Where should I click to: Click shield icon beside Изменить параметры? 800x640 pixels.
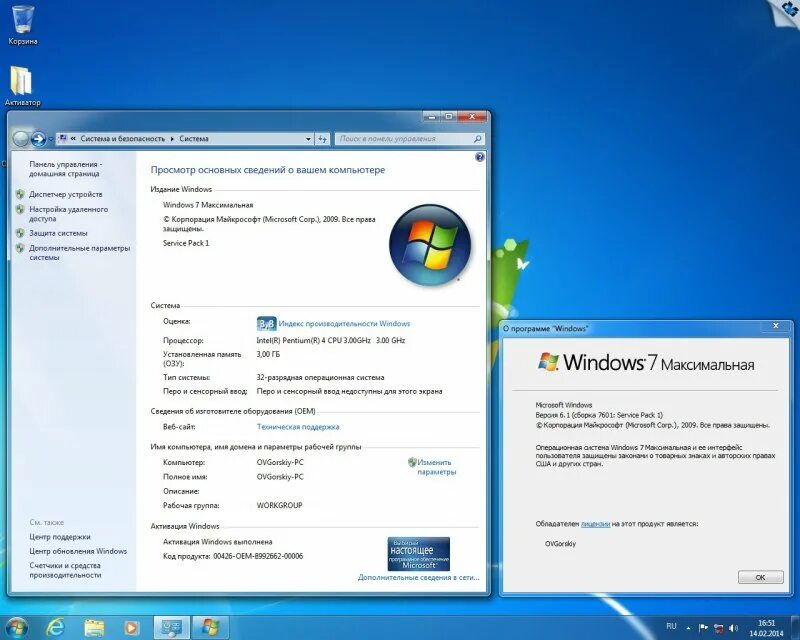coord(412,462)
